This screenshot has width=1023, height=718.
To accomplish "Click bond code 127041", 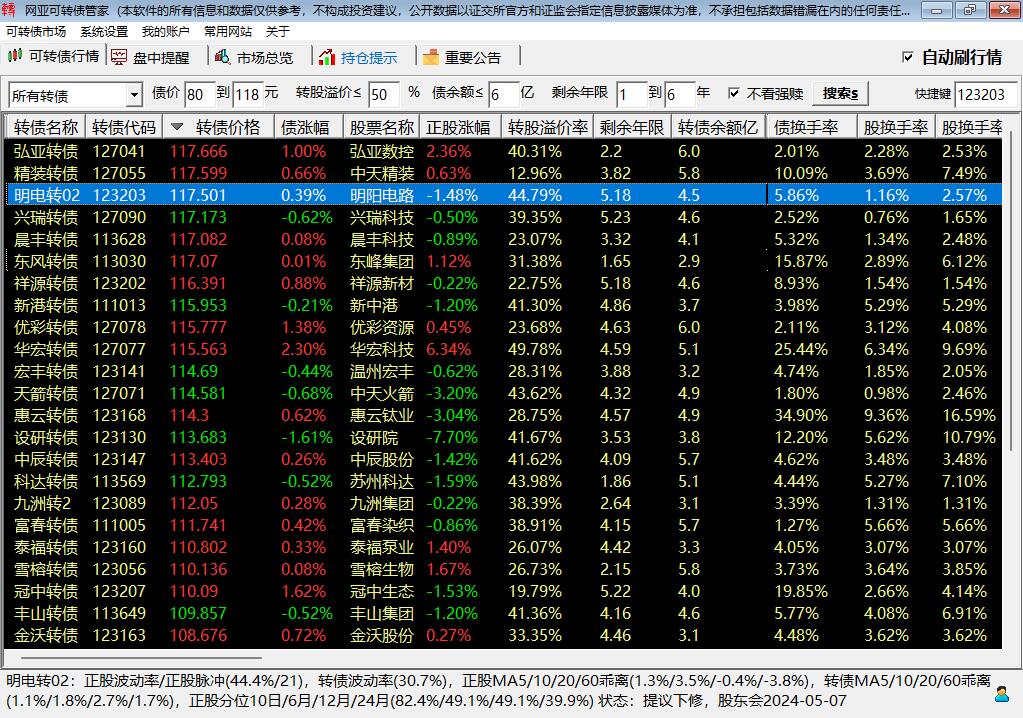I will coord(119,151).
